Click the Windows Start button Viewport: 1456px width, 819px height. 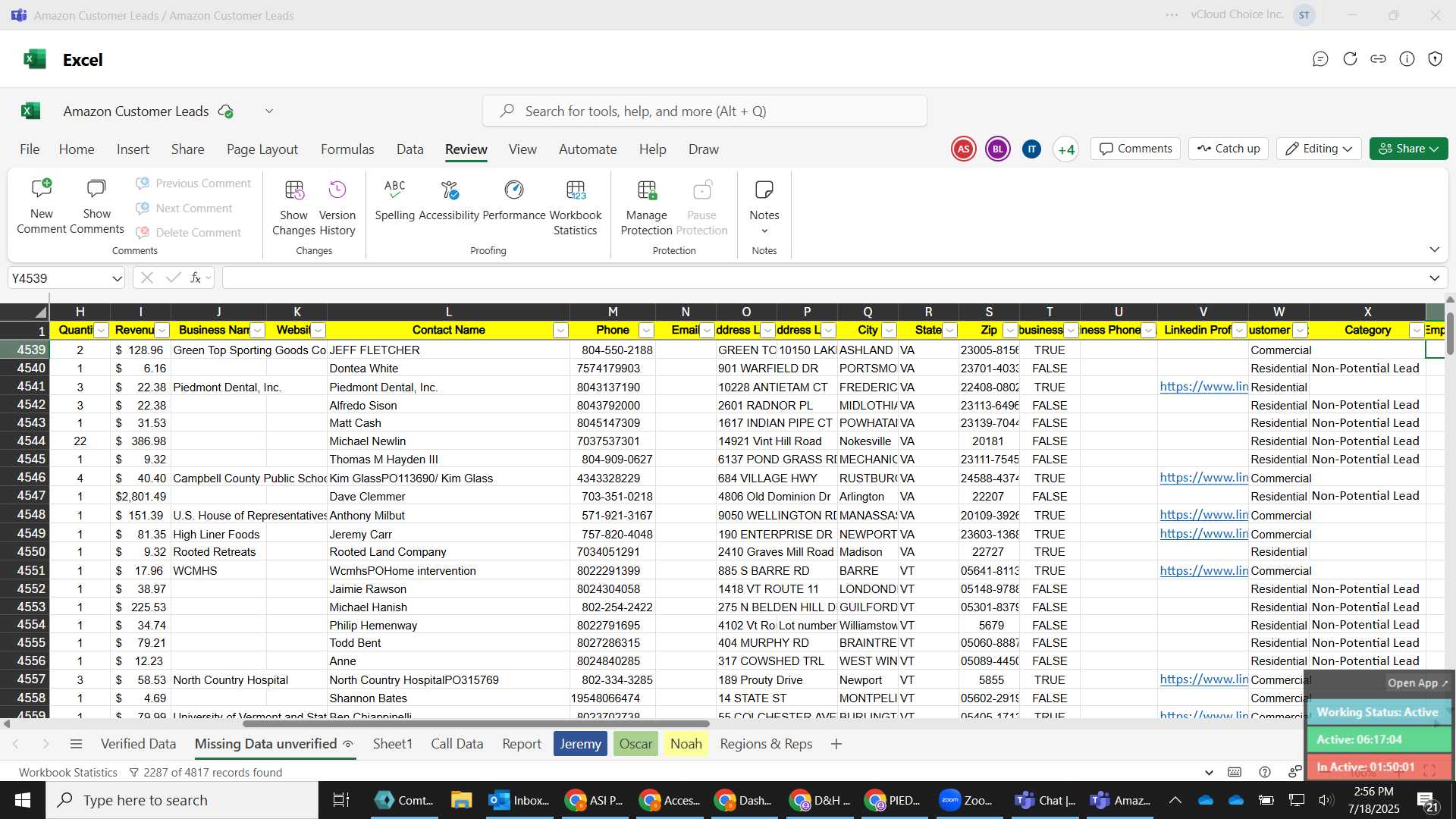[x=23, y=800]
